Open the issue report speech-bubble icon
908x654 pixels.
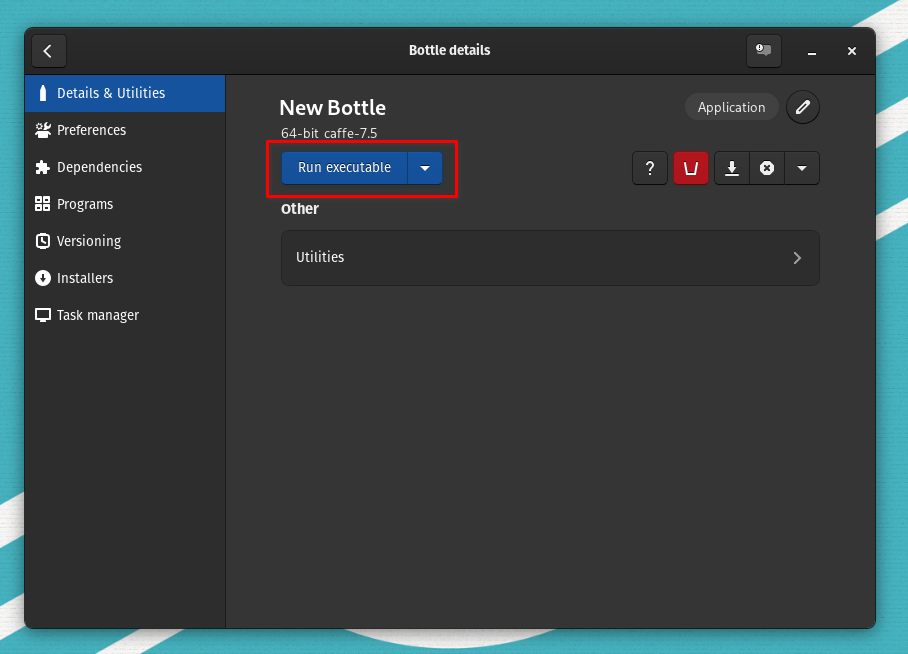point(763,51)
